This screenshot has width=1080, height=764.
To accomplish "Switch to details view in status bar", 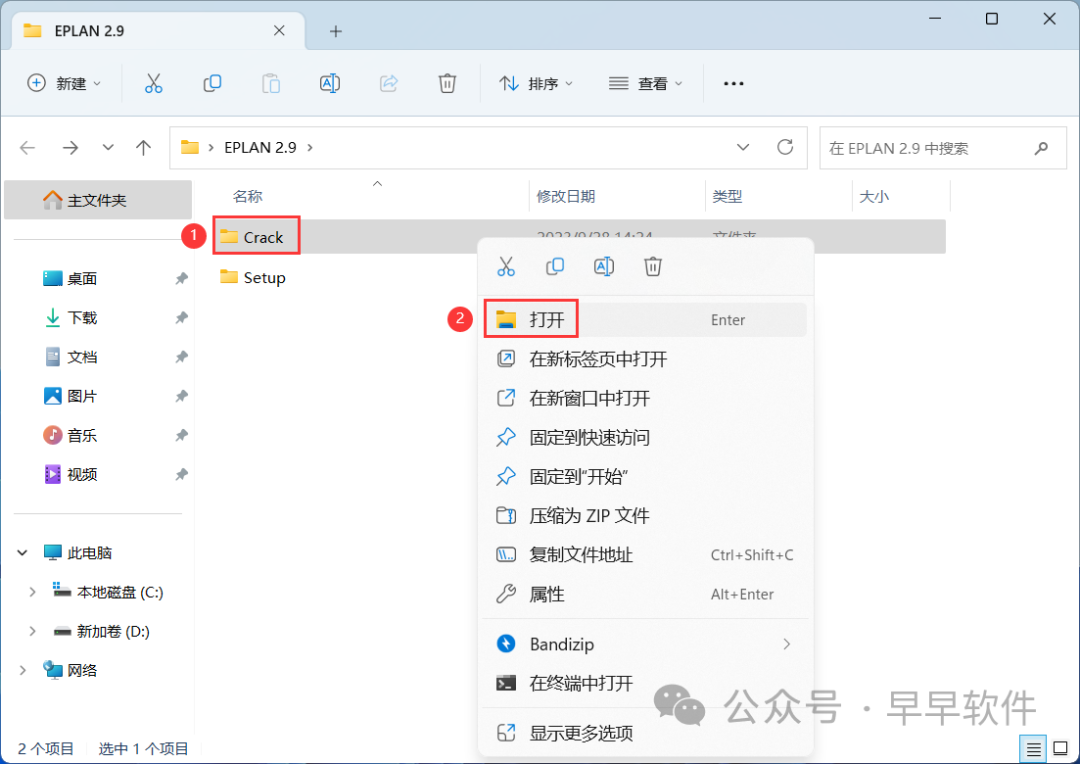I will pyautogui.click(x=1034, y=748).
